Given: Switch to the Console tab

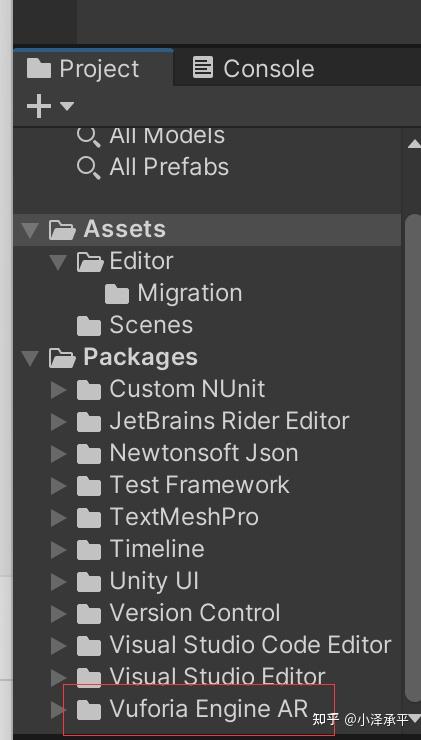Looking at the screenshot, I should tap(254, 68).
